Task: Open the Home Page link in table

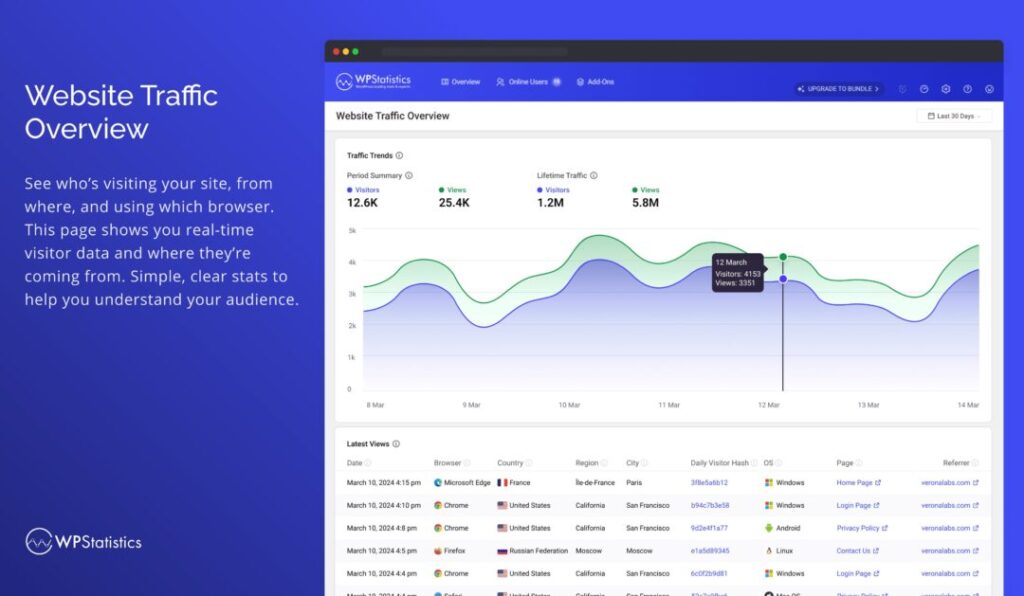Action: 857,482
